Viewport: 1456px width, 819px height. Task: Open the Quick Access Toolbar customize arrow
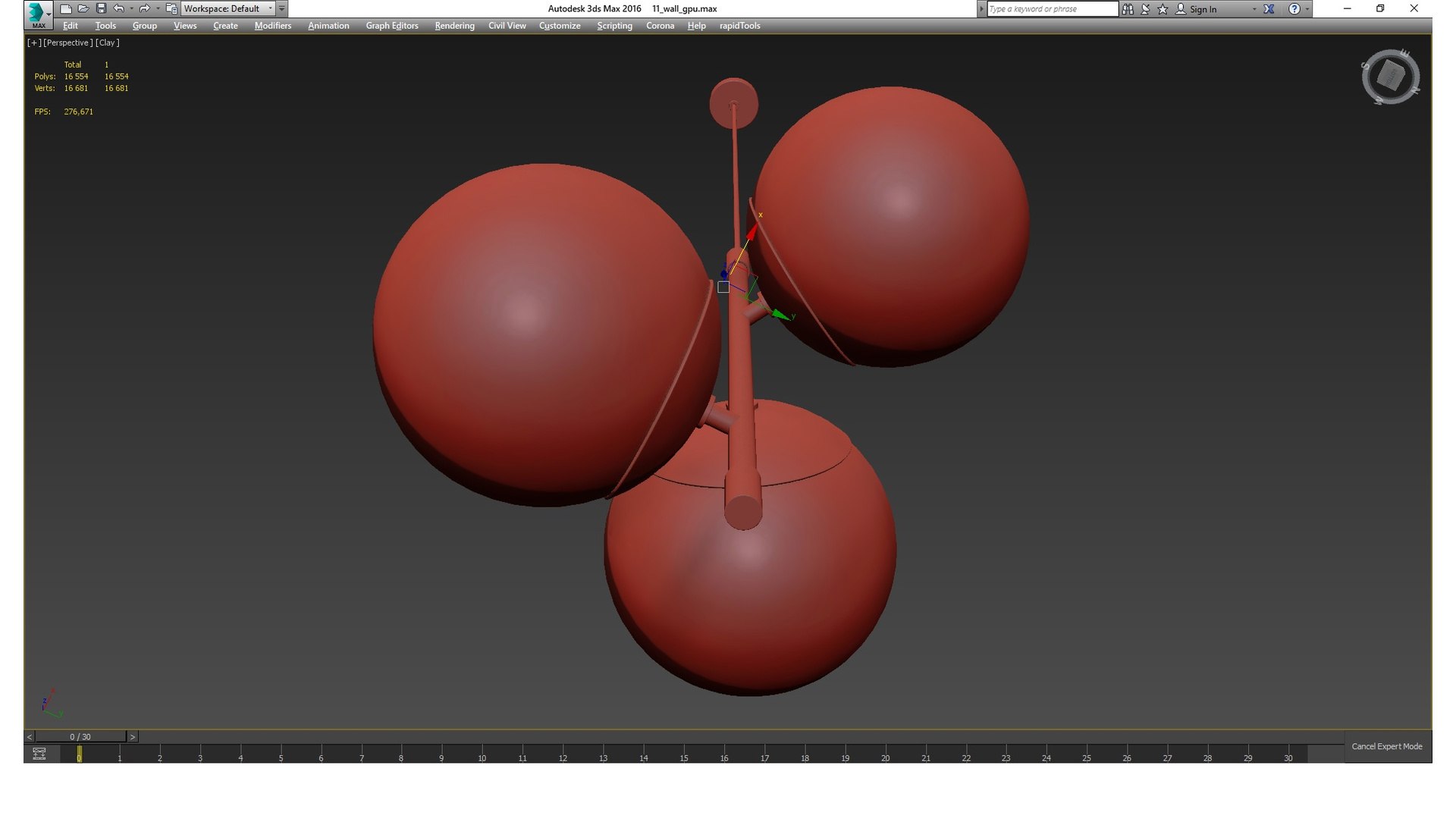281,8
